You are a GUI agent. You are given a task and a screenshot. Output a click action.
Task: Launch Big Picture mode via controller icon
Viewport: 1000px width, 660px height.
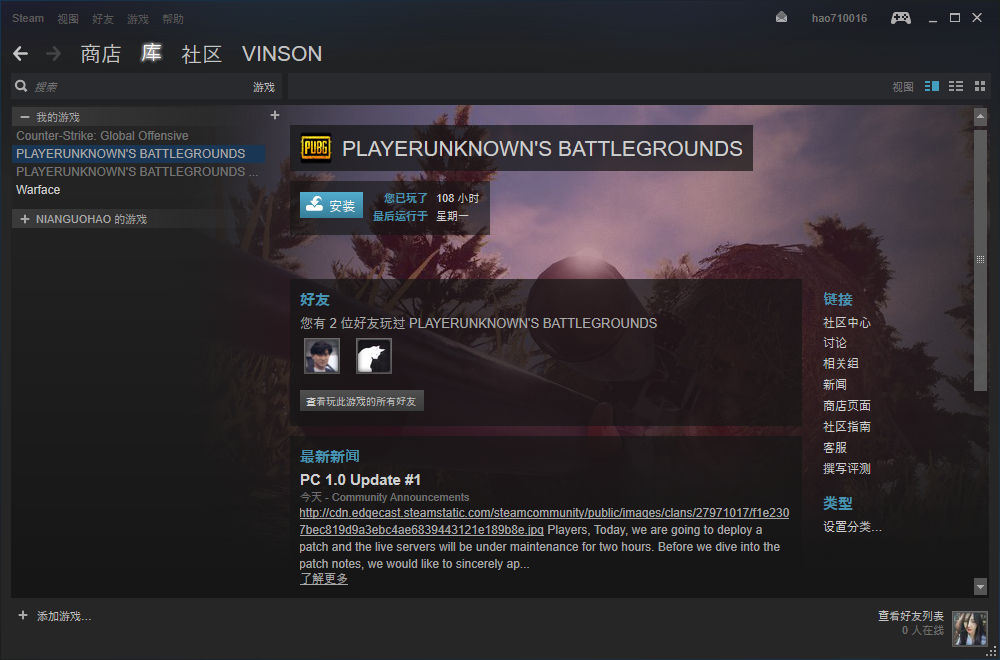click(901, 18)
